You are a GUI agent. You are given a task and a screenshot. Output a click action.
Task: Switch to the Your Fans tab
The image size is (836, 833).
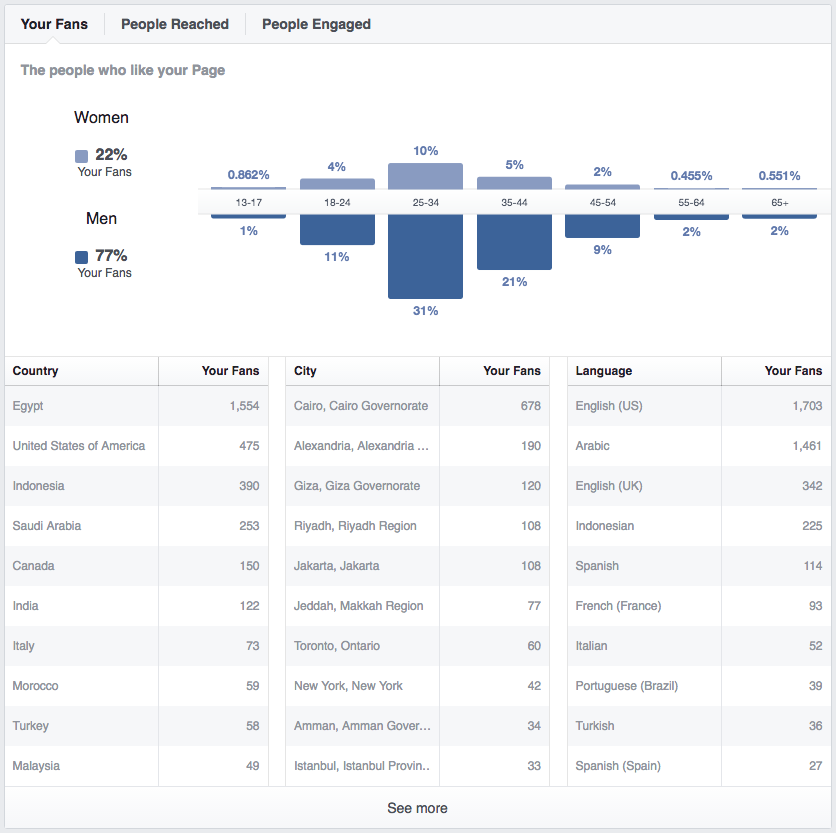click(x=54, y=24)
